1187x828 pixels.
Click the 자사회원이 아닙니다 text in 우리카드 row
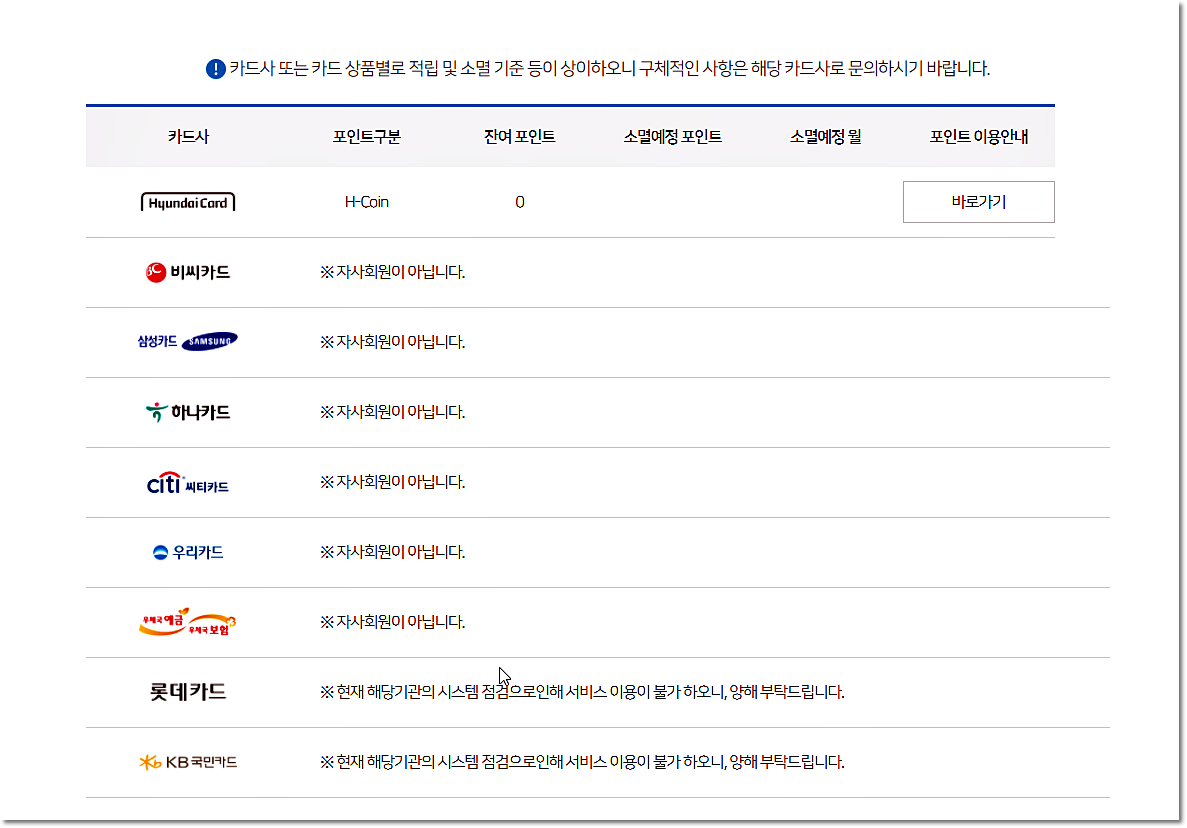point(392,552)
